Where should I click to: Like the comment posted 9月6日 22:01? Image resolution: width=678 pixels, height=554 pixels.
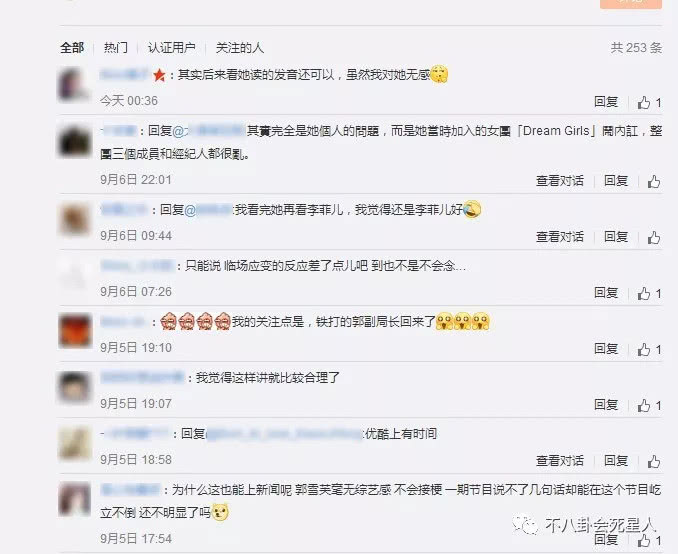point(654,181)
